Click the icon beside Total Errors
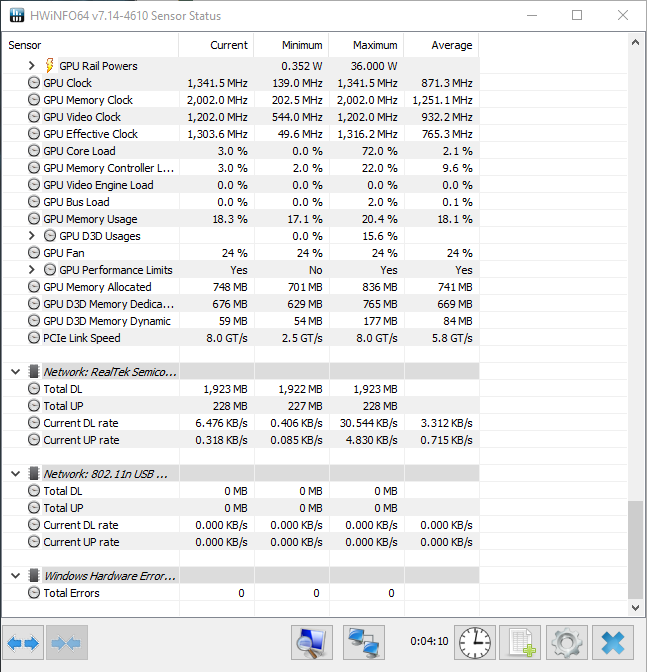This screenshot has width=648, height=672. pyautogui.click(x=34, y=593)
